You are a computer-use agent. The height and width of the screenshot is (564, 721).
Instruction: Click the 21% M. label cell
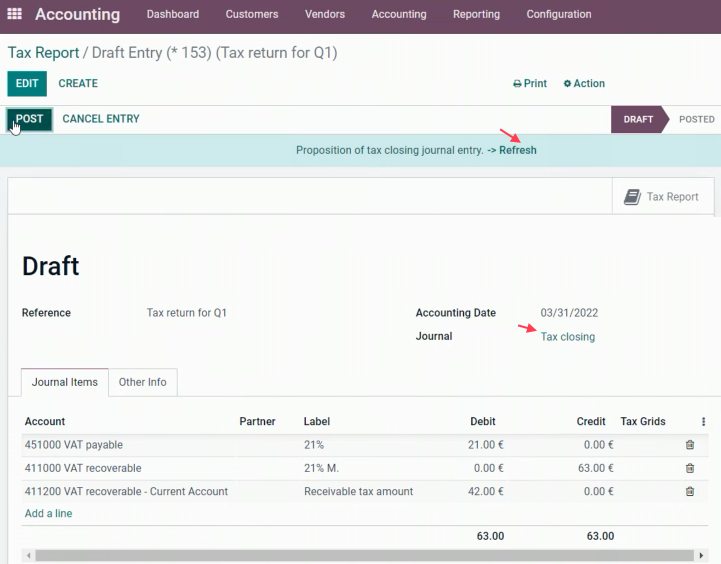(x=321, y=468)
